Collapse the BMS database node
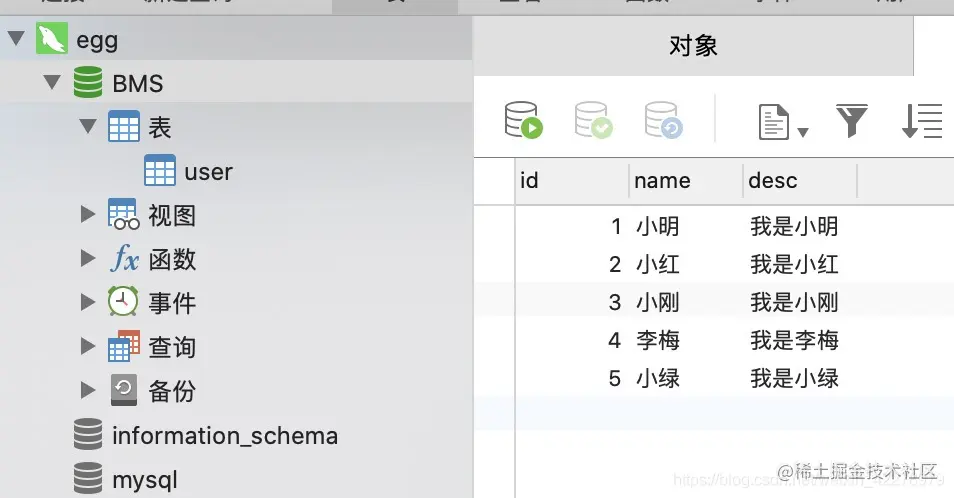The image size is (954, 498). pos(52,82)
